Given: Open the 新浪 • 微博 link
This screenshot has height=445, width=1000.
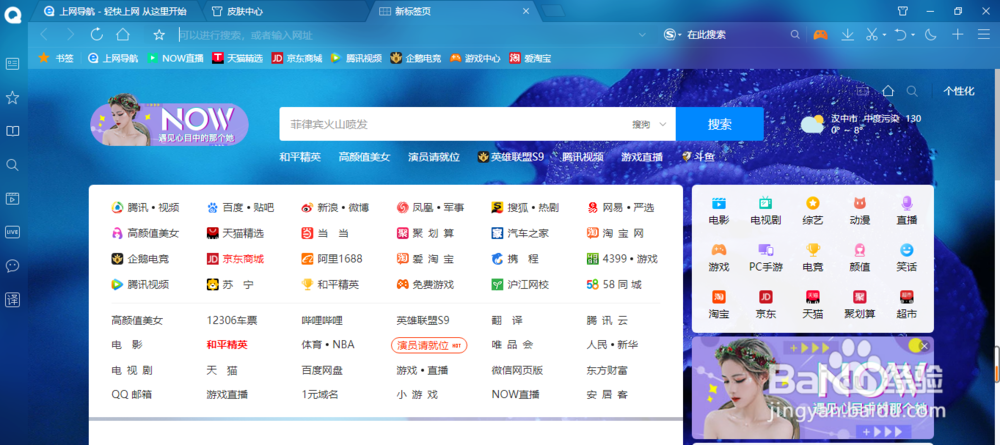Looking at the screenshot, I should 335,207.
